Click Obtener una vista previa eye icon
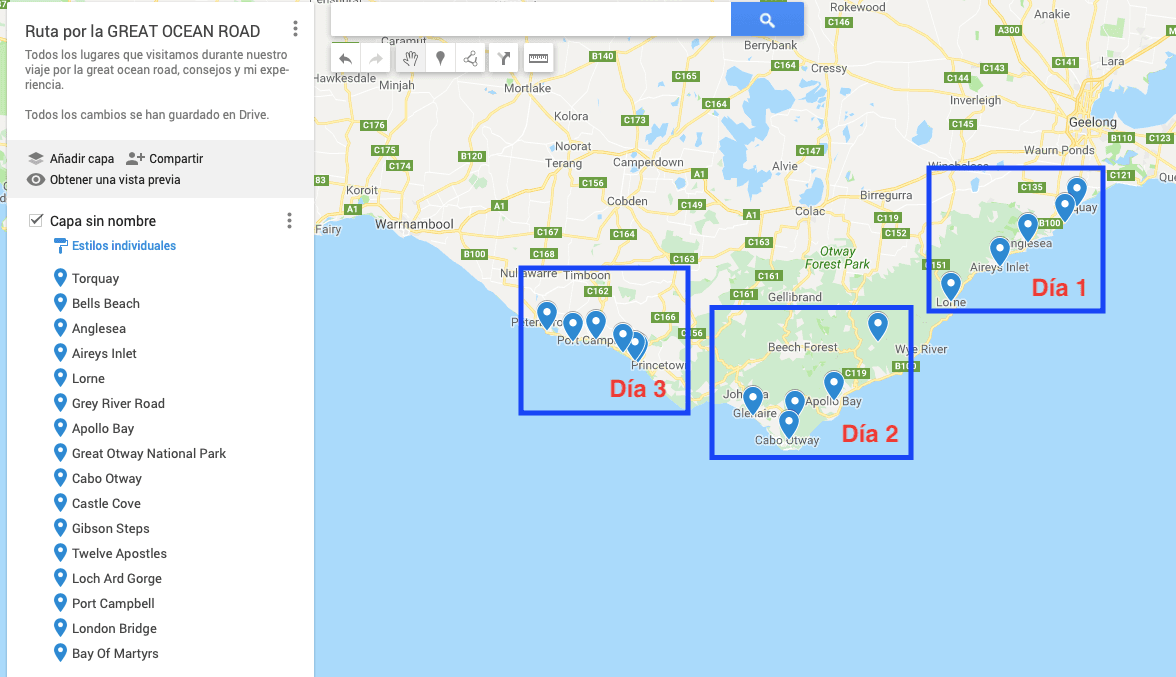This screenshot has width=1176, height=677. pos(35,180)
